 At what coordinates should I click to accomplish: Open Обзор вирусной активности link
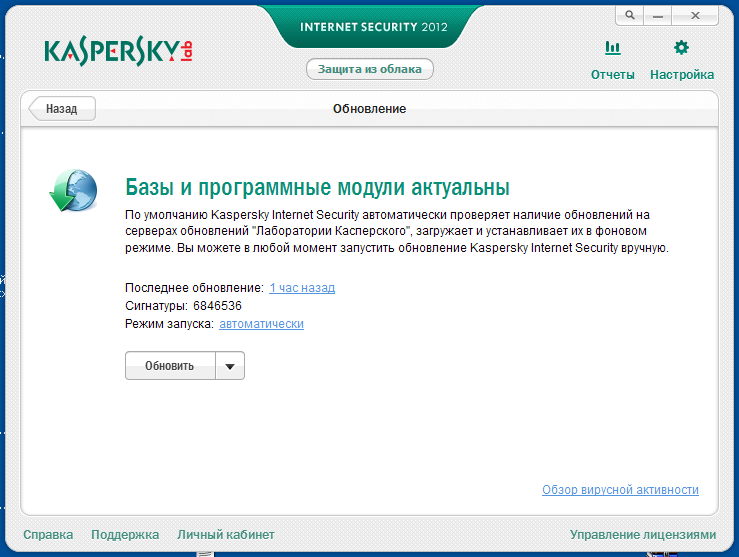(x=620, y=490)
